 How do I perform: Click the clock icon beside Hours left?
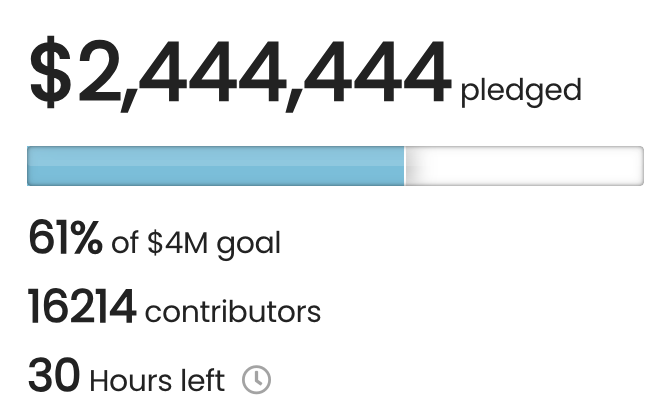tap(257, 380)
